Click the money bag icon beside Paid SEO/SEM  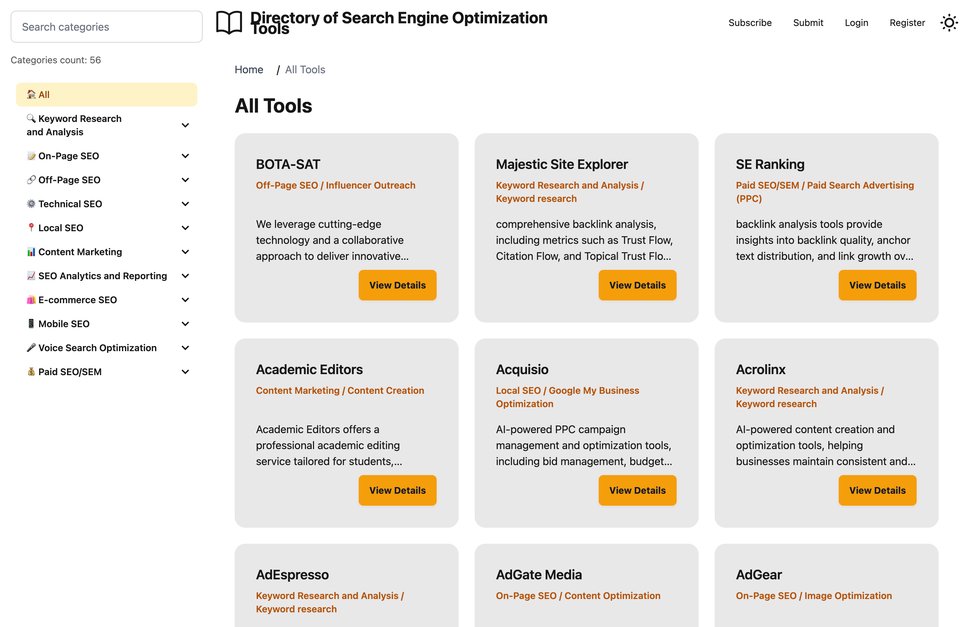tap(31, 371)
